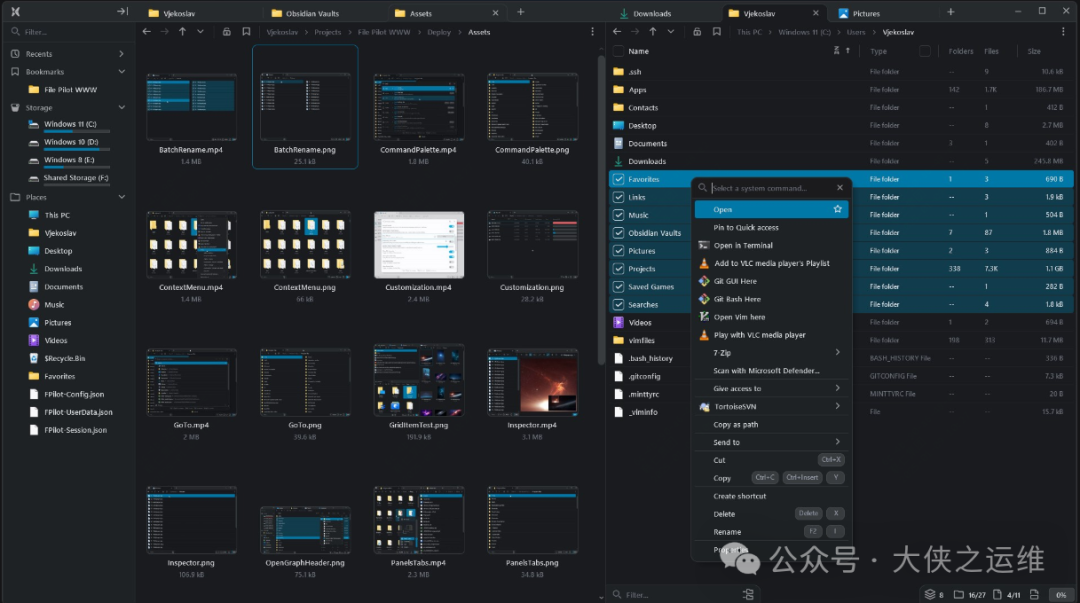Viewport: 1080px width, 603px height.
Task: Uncheck the Obsidian Vaults folder checkbox
Action: (x=619, y=233)
